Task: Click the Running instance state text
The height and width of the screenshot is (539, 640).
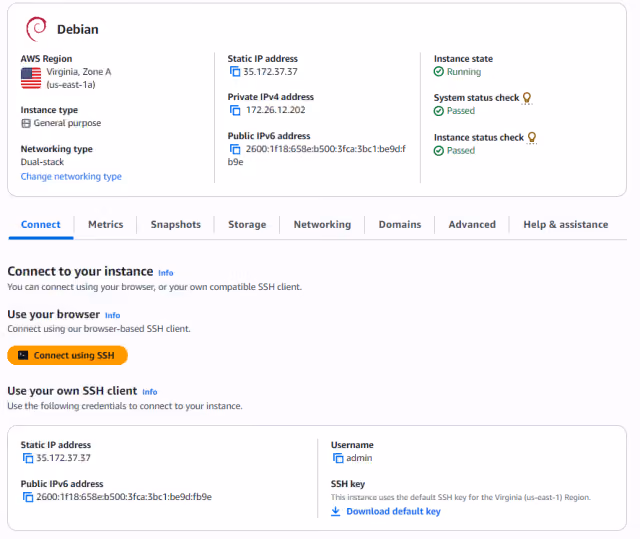Action: coord(464,72)
